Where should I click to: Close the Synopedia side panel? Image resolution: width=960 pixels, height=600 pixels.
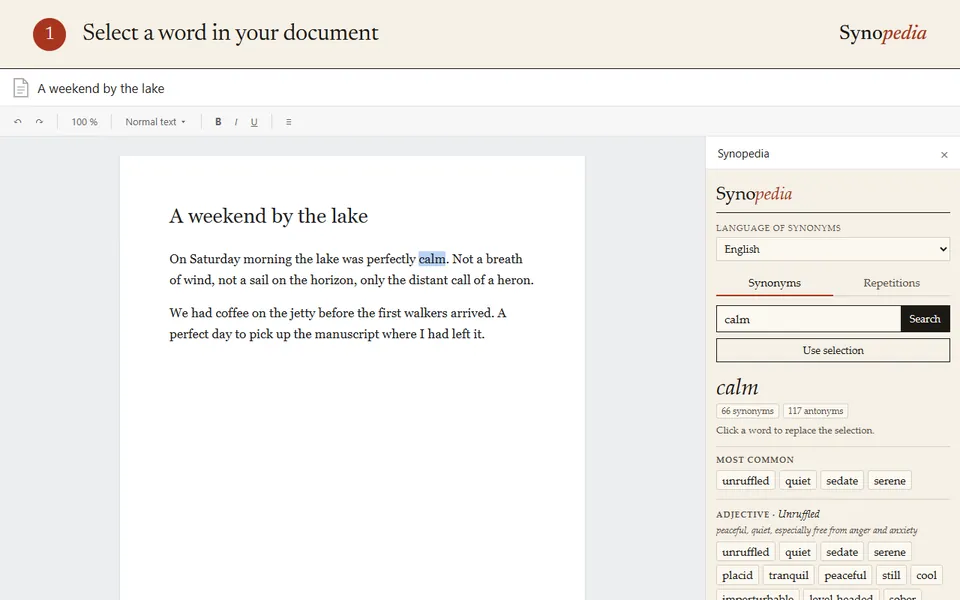tap(944, 155)
